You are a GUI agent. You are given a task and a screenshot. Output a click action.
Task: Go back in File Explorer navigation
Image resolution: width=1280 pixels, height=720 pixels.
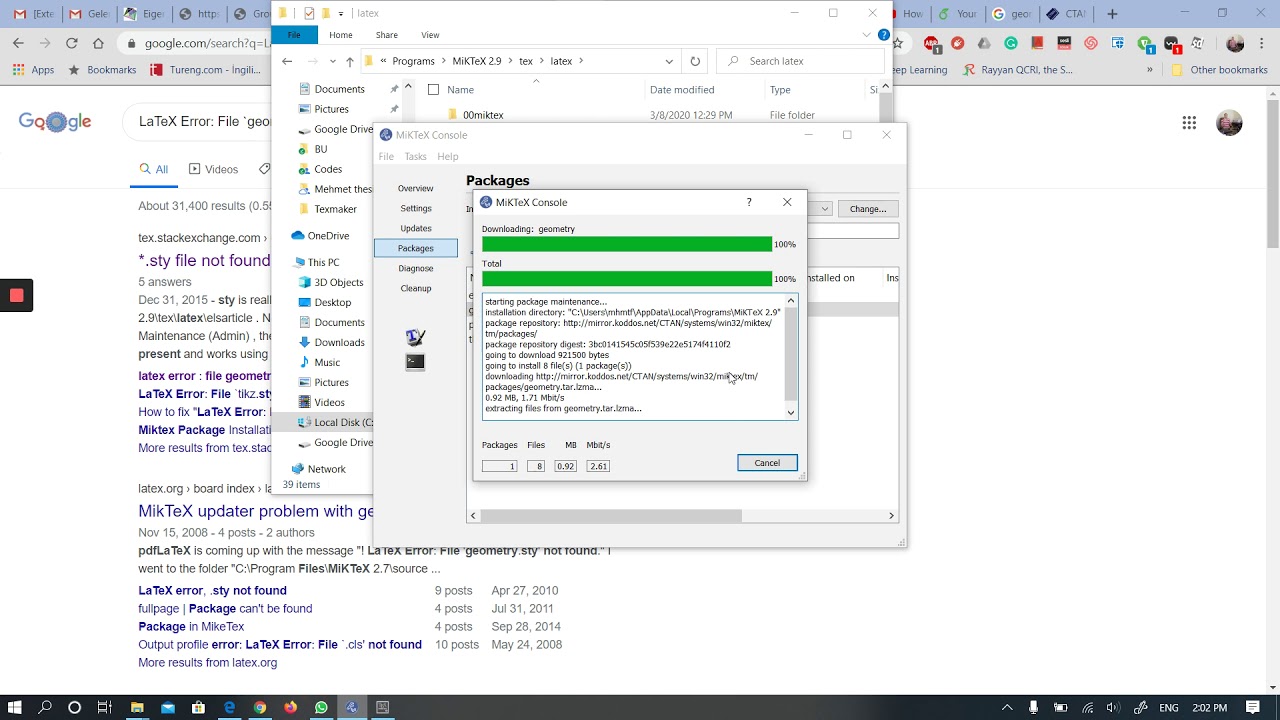pyautogui.click(x=287, y=61)
